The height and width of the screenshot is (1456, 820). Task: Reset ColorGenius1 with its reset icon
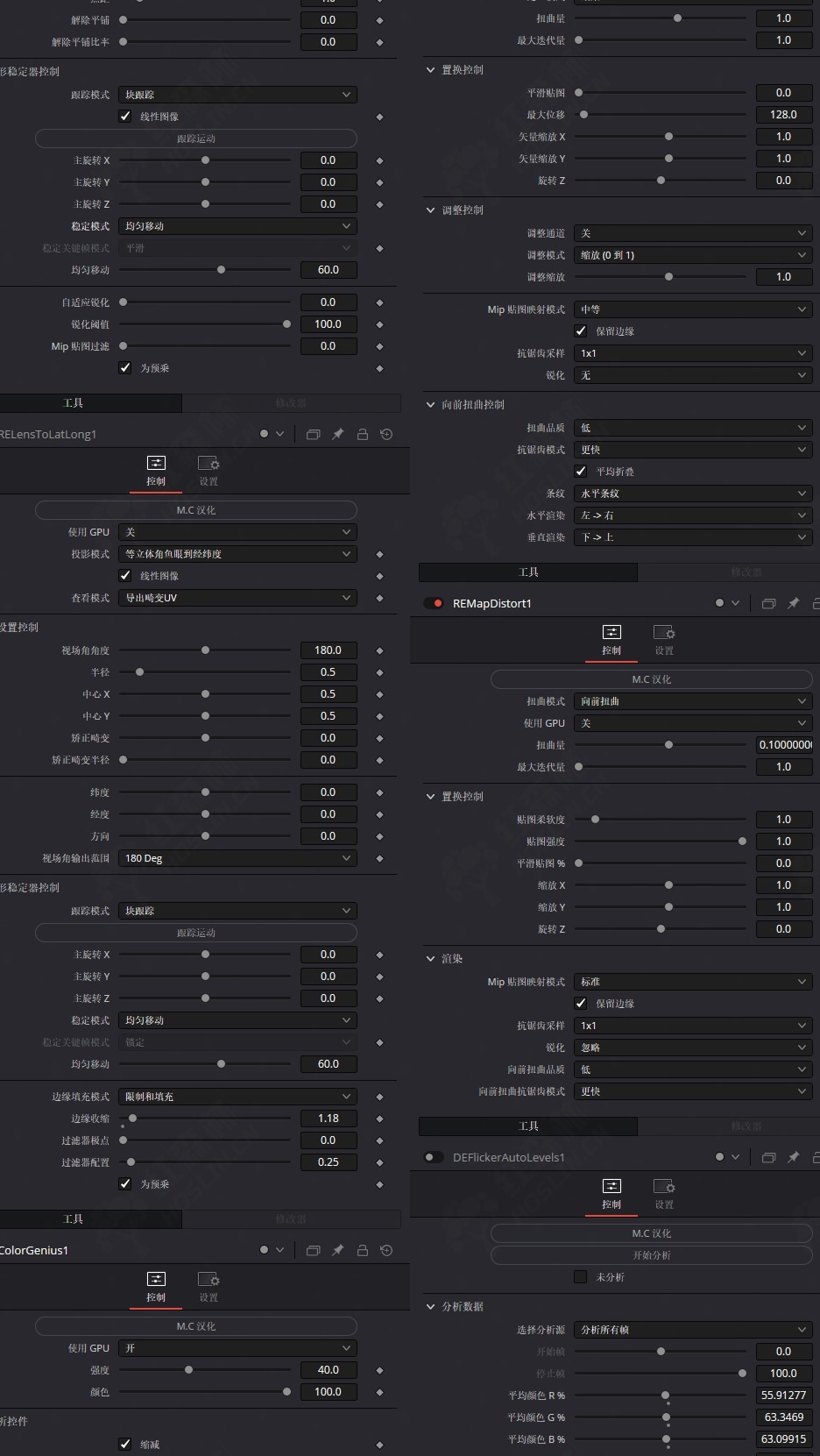pos(386,1250)
